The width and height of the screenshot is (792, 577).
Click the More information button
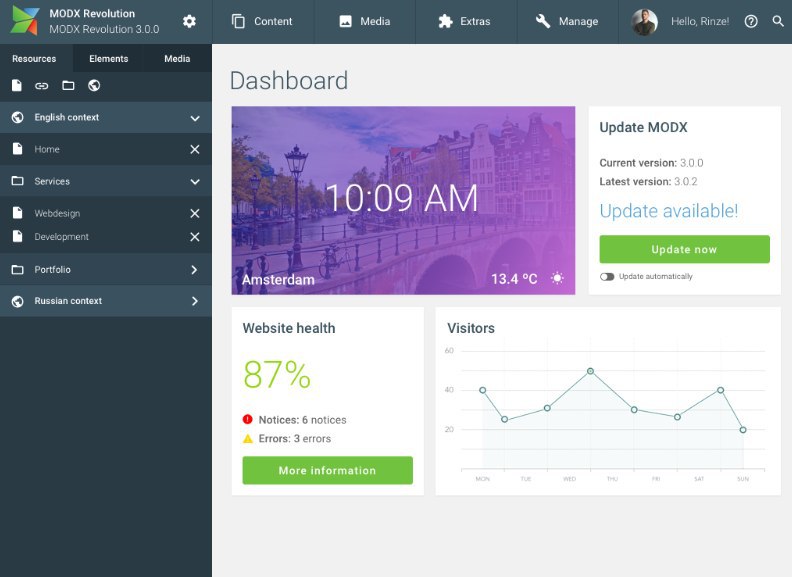327,470
